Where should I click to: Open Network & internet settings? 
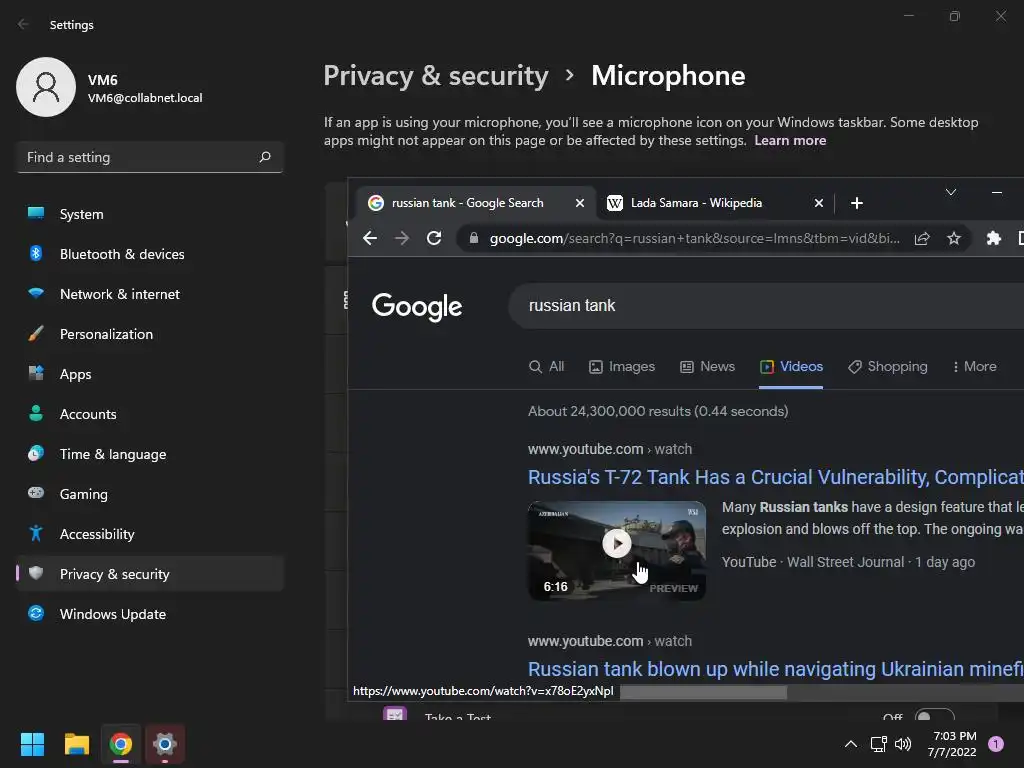coord(150,294)
